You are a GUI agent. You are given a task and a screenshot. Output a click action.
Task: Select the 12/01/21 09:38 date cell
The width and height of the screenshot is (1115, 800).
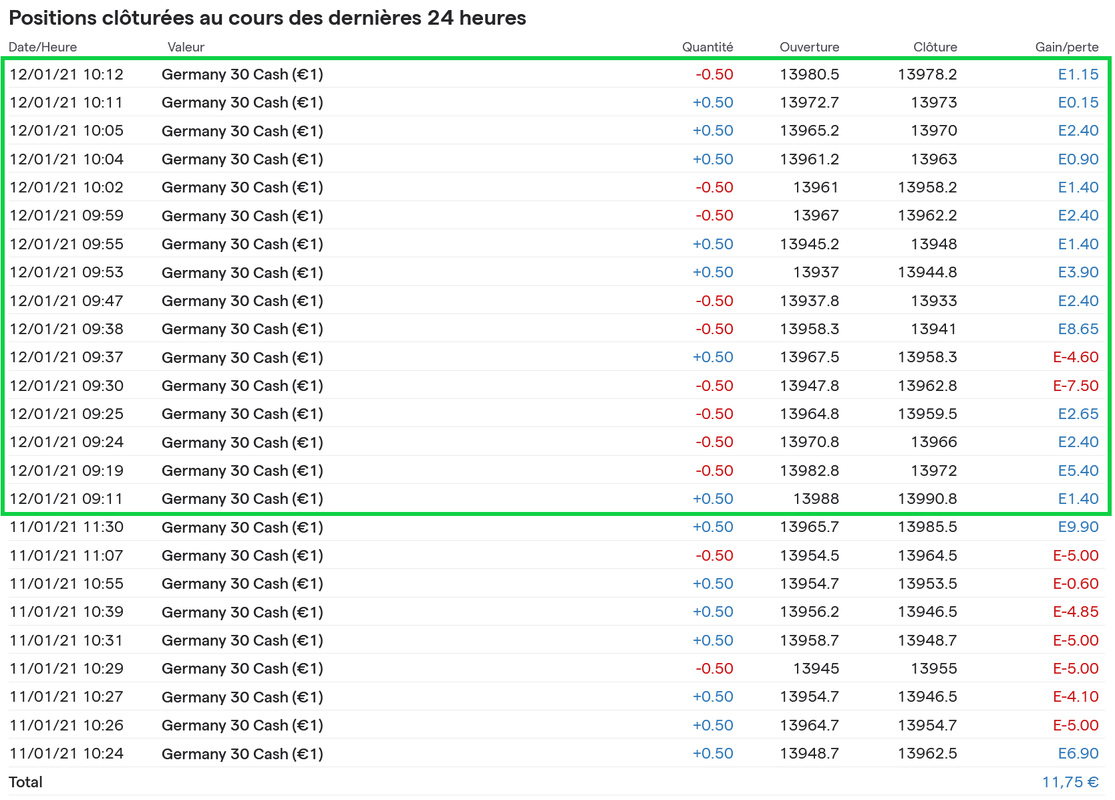pos(66,329)
